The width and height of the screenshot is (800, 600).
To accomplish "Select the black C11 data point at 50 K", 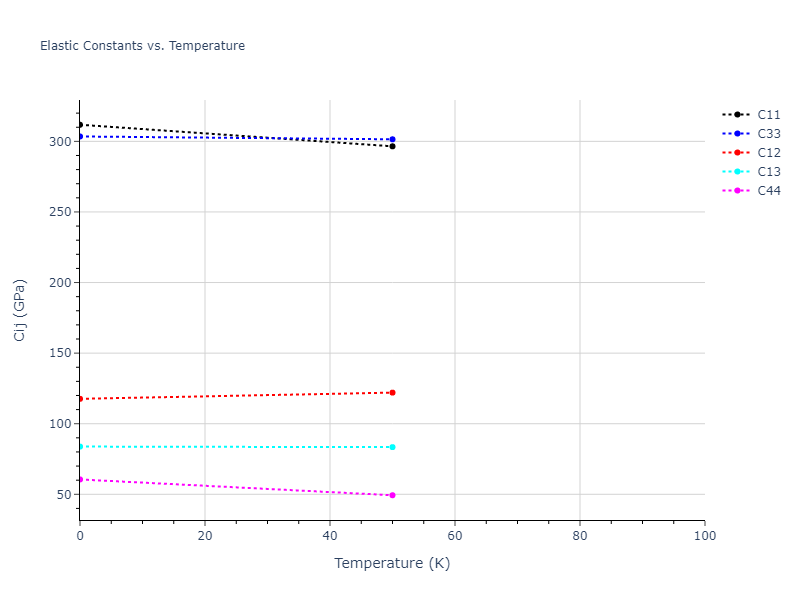I will coord(392,146).
